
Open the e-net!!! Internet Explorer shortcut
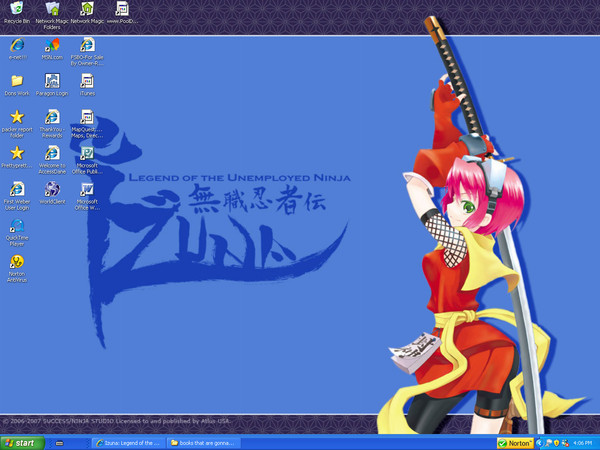(x=17, y=49)
